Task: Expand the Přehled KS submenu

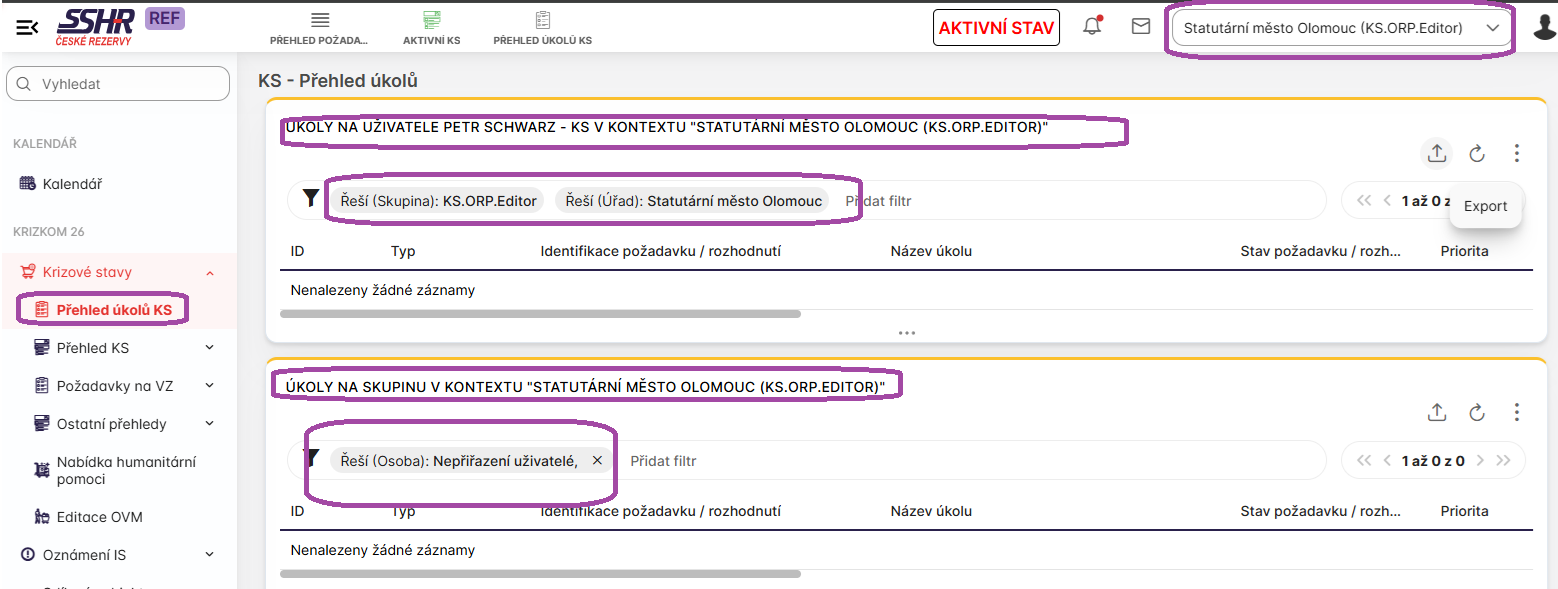Action: click(210, 348)
